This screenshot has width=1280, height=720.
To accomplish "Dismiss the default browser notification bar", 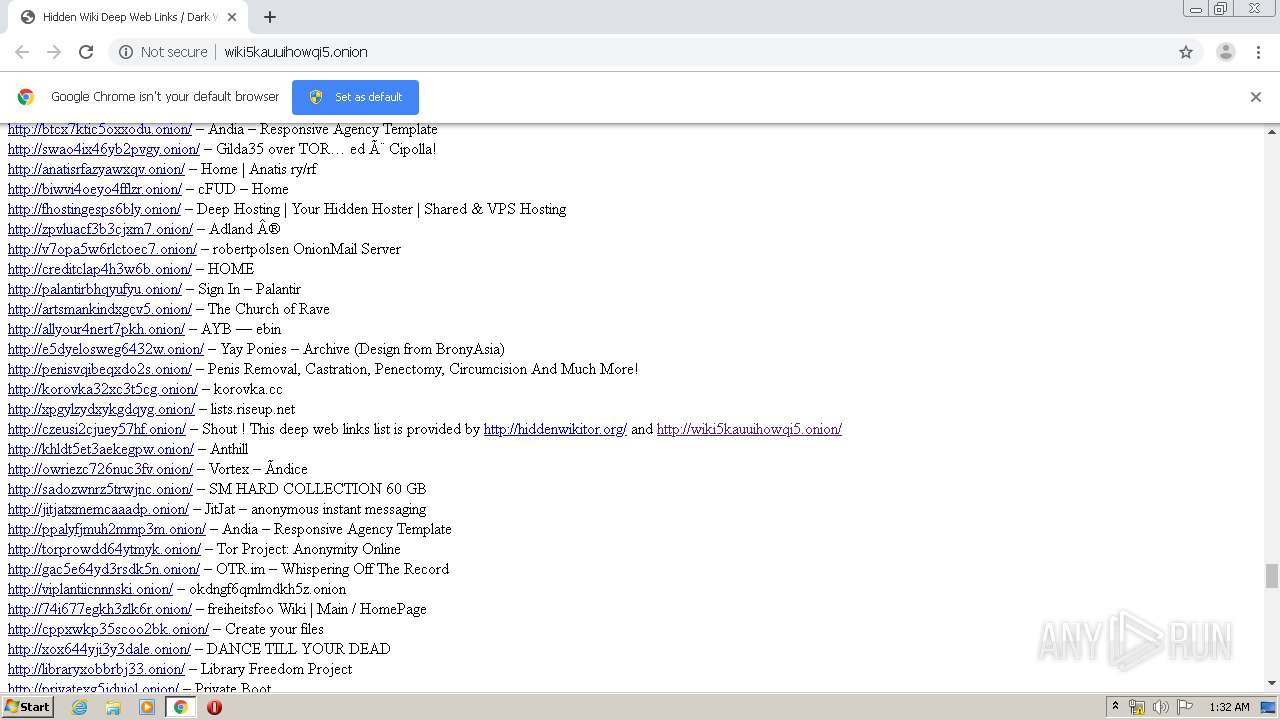I will [x=1256, y=97].
